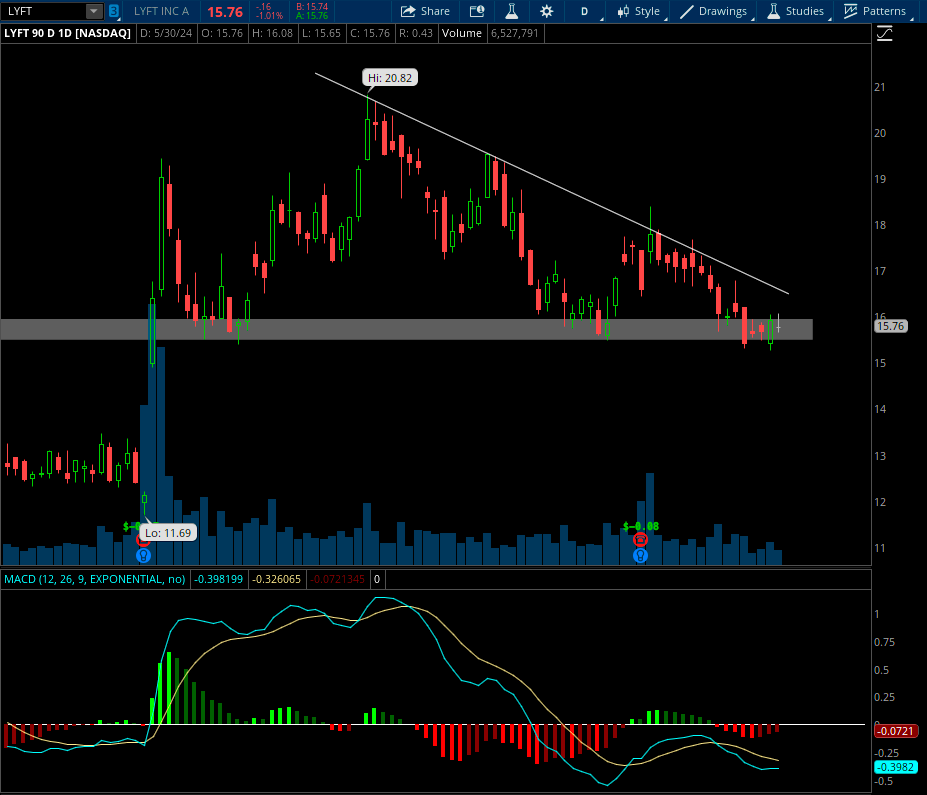Click the LYFT INC A company name
This screenshot has width=927, height=795.
161,11
